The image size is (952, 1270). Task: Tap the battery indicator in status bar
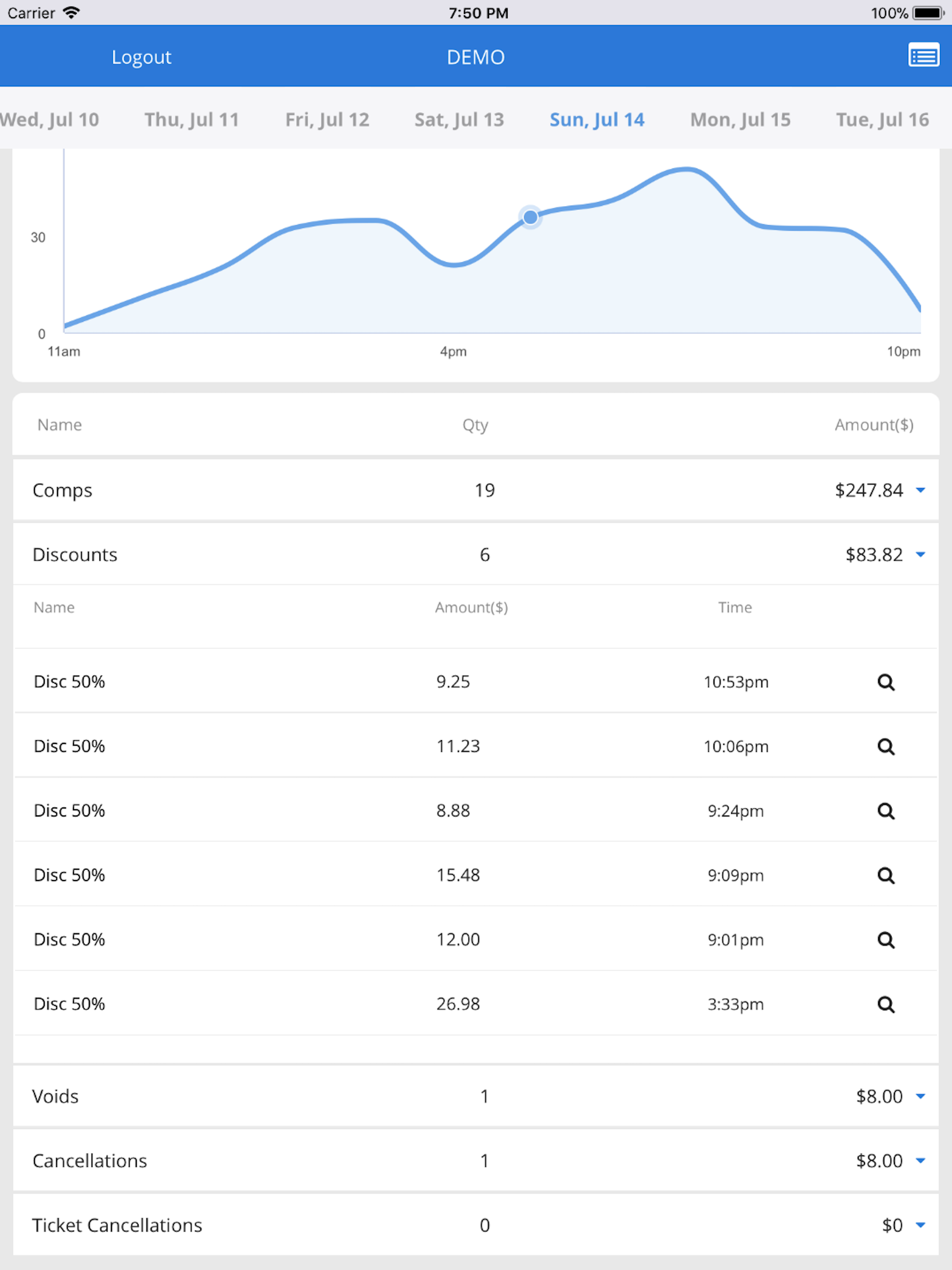point(928,13)
